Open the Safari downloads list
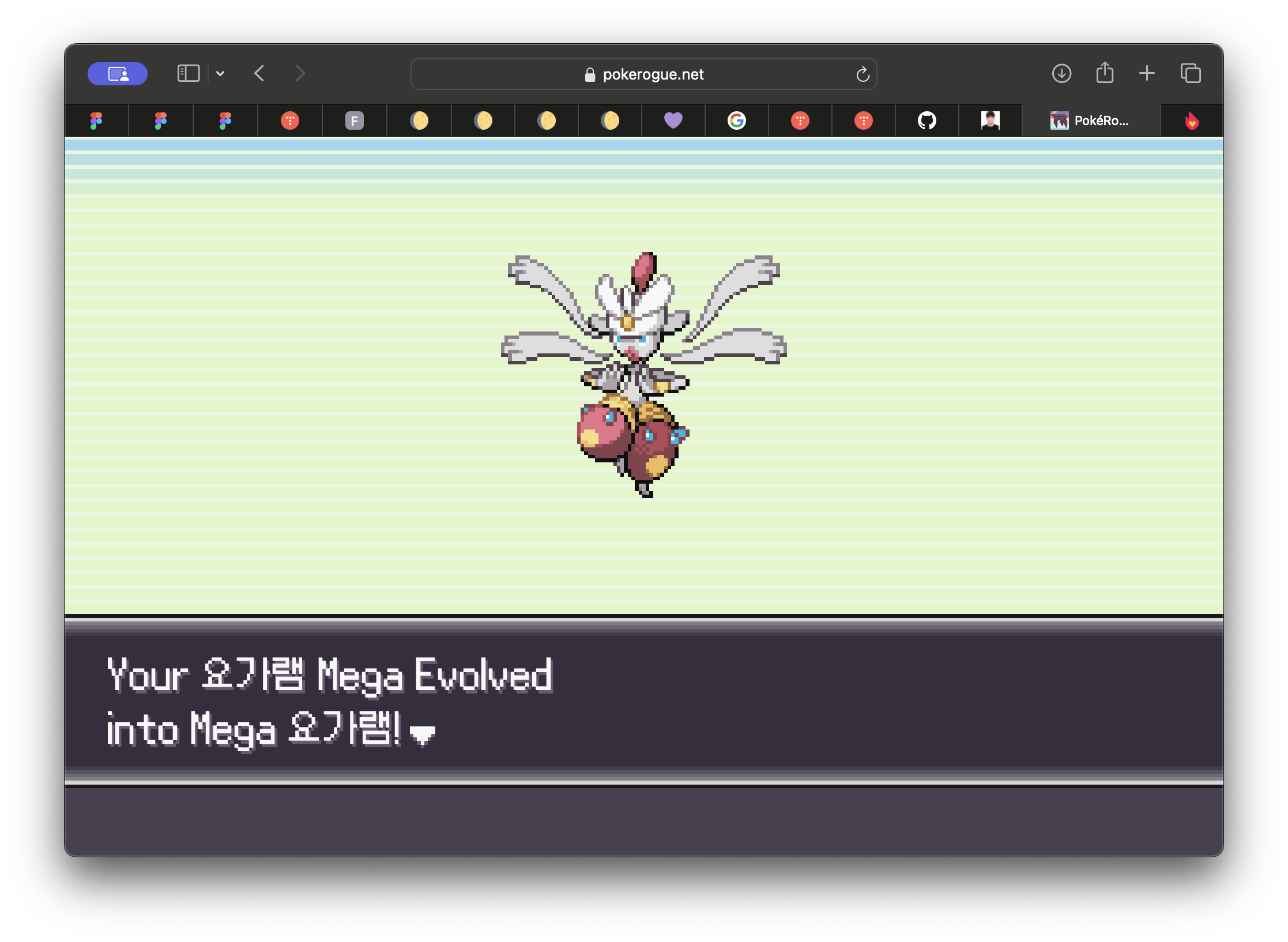 (1061, 74)
